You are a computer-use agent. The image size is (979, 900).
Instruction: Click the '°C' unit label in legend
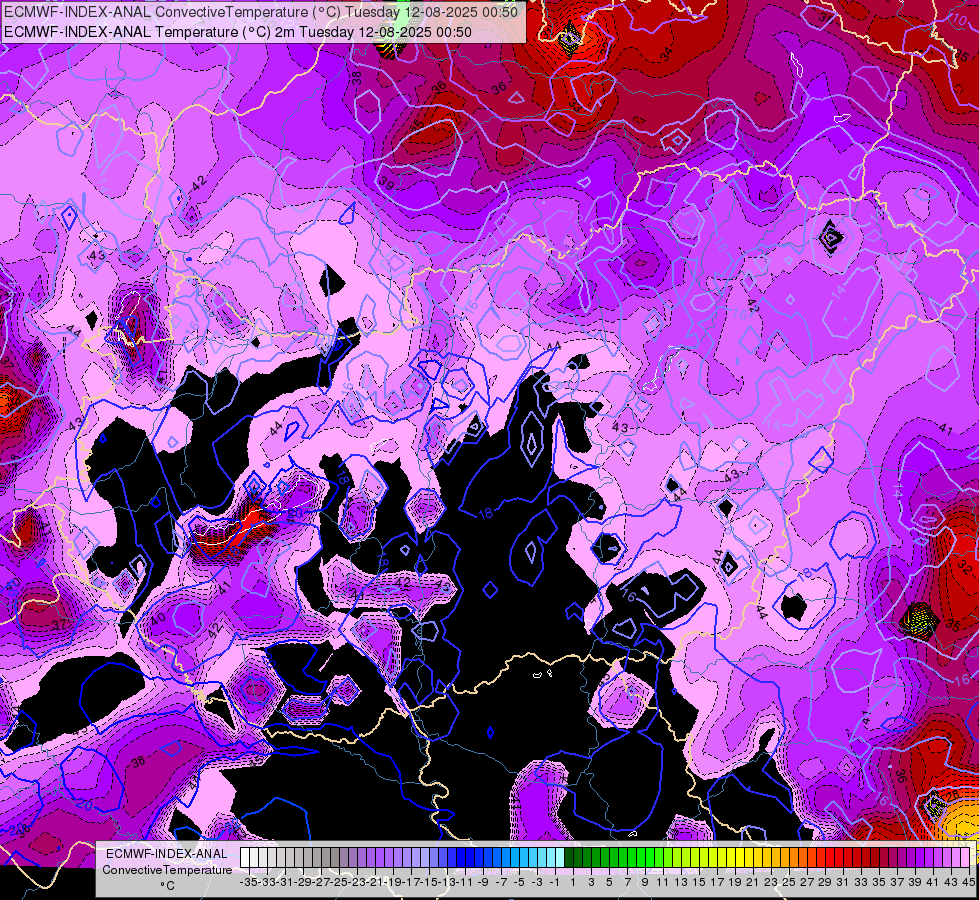point(167,886)
